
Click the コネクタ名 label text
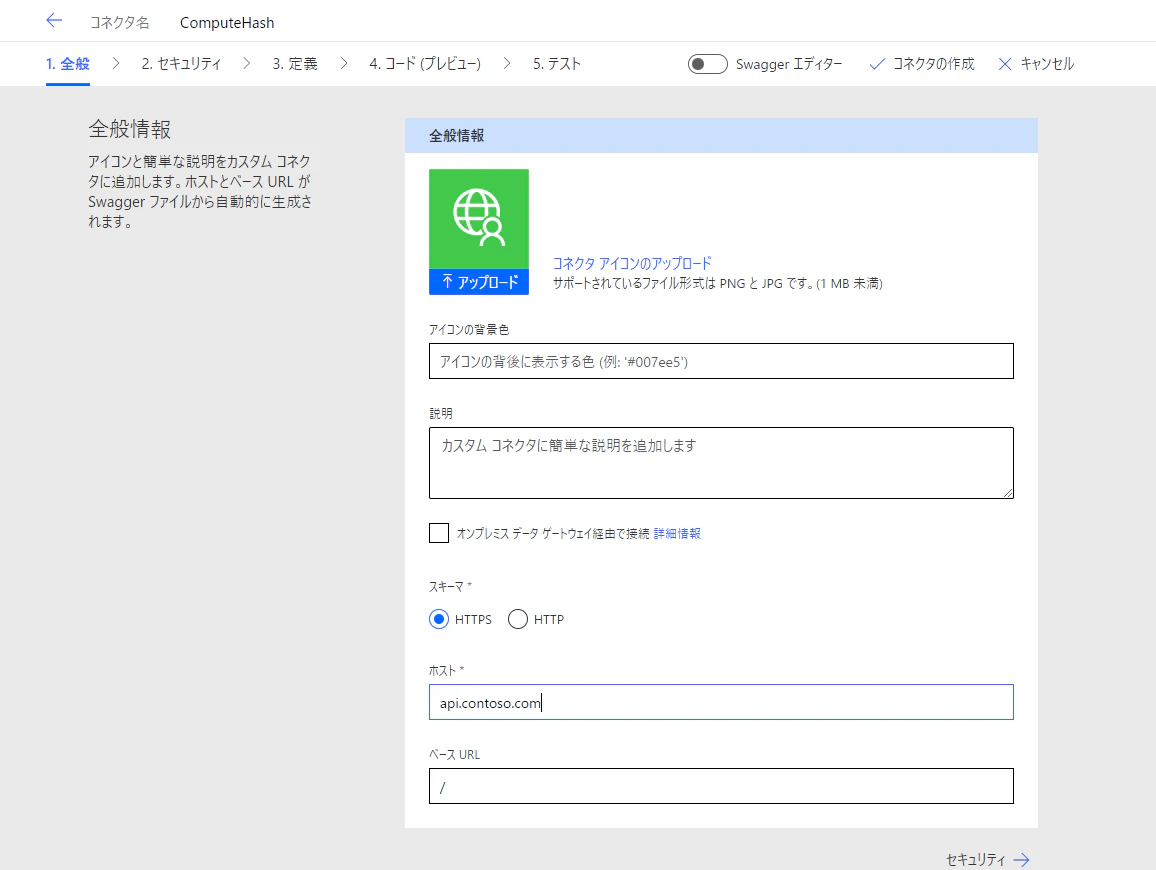[119, 23]
